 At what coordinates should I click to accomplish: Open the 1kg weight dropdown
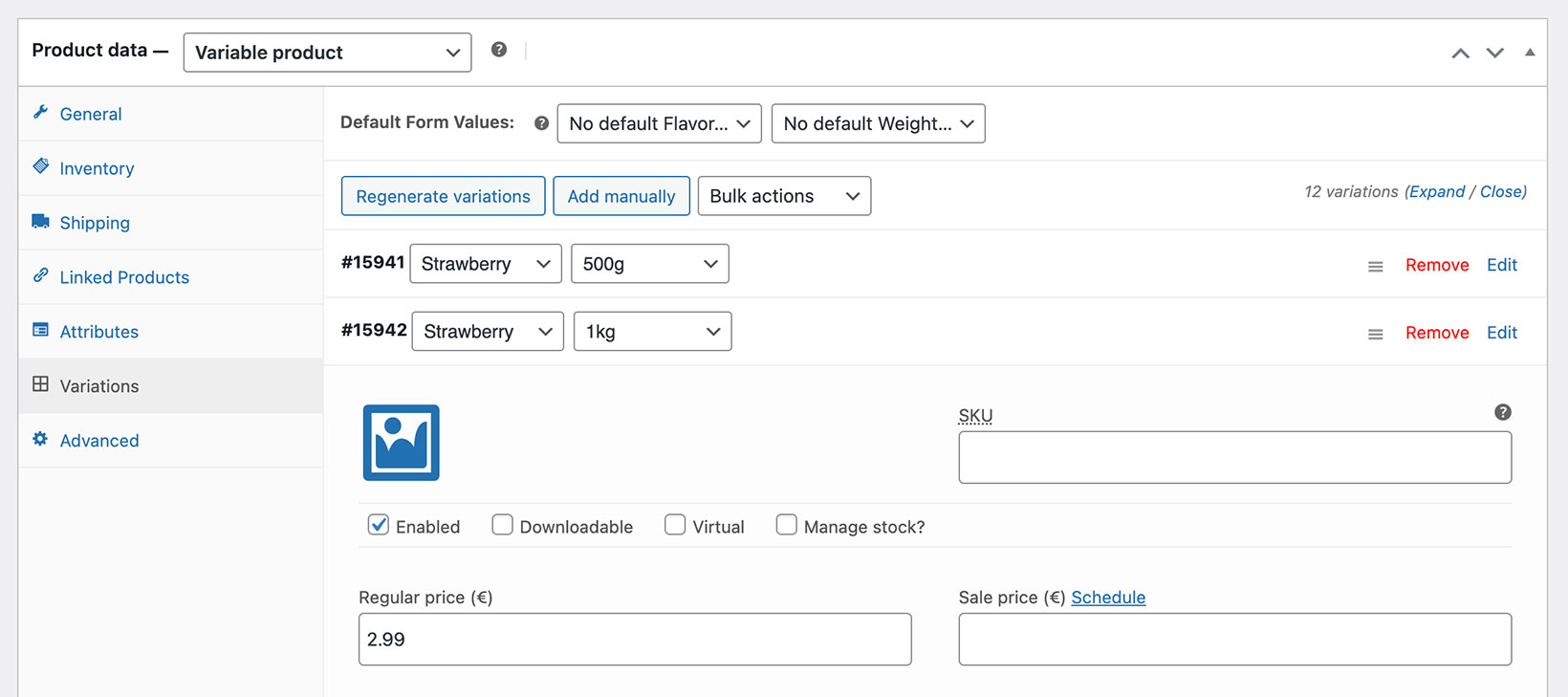[x=652, y=332]
